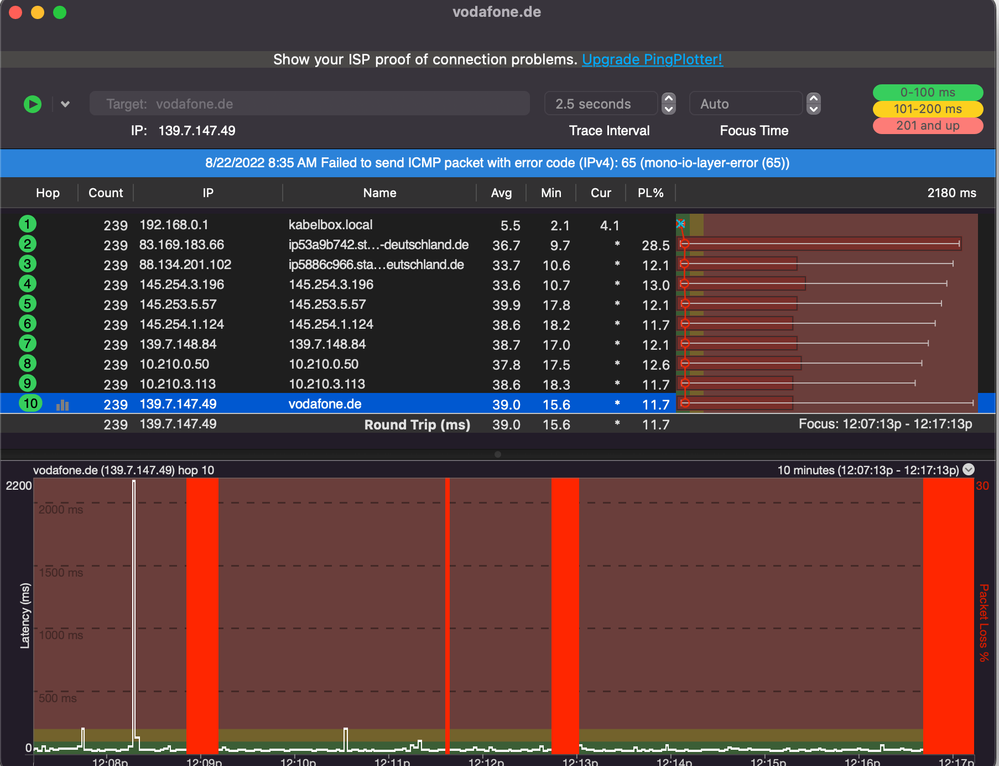This screenshot has width=999, height=766.
Task: Sort by the IP column header
Action: tap(208, 193)
